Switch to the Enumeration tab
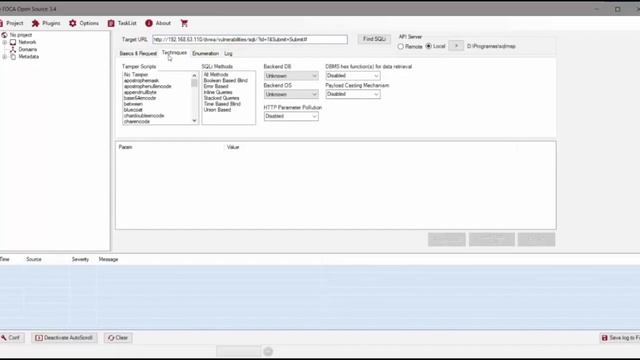The width and height of the screenshot is (640, 360). point(205,53)
